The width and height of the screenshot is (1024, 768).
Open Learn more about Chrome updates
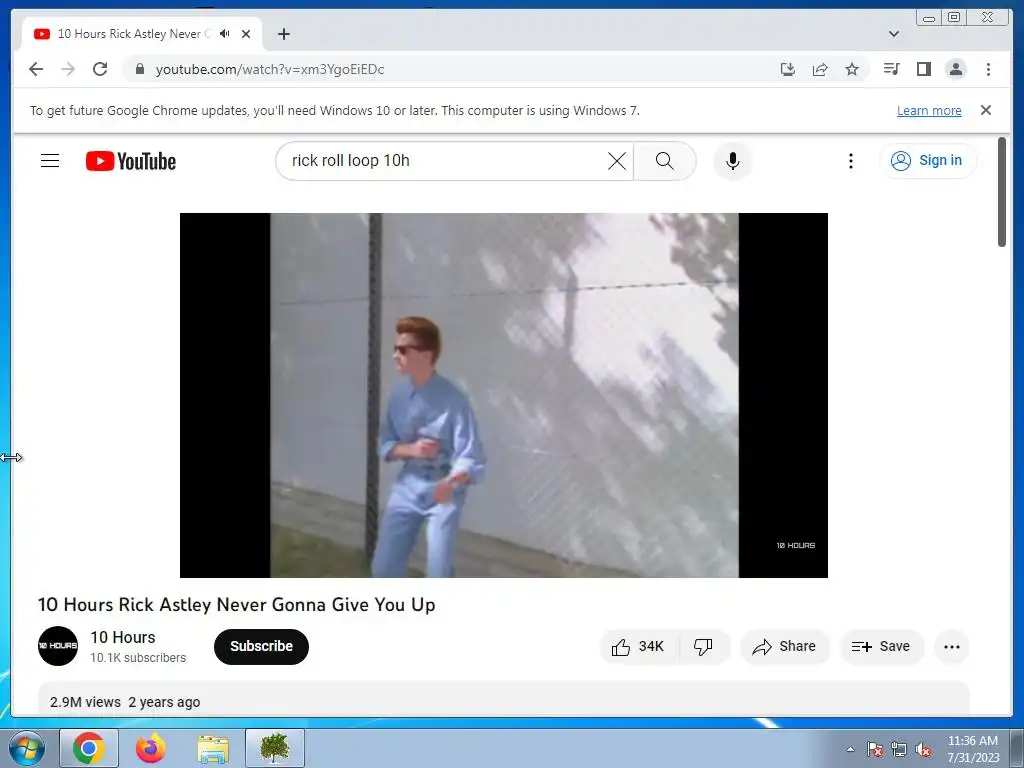pyautogui.click(x=929, y=110)
